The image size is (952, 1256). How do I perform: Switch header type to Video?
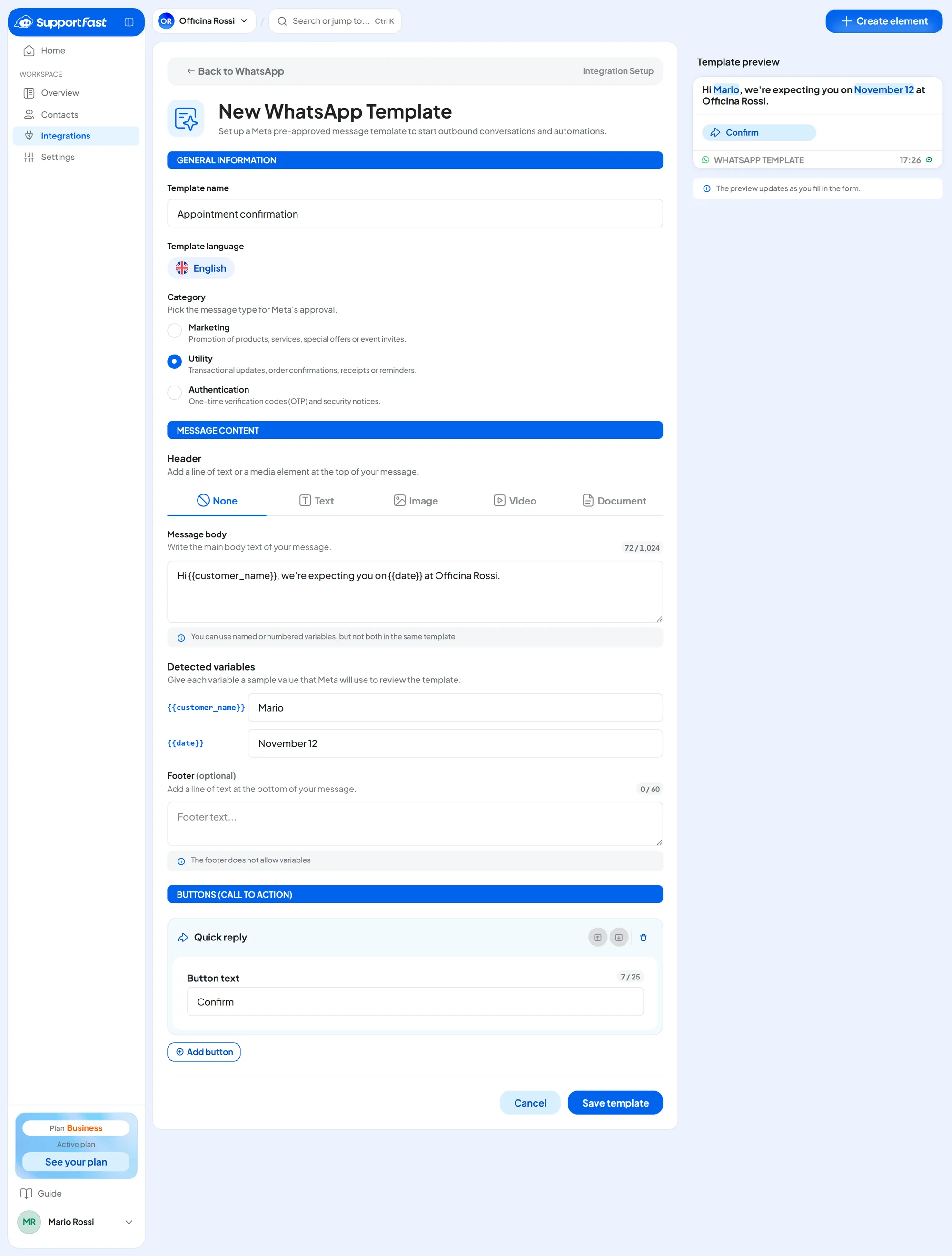click(x=515, y=501)
